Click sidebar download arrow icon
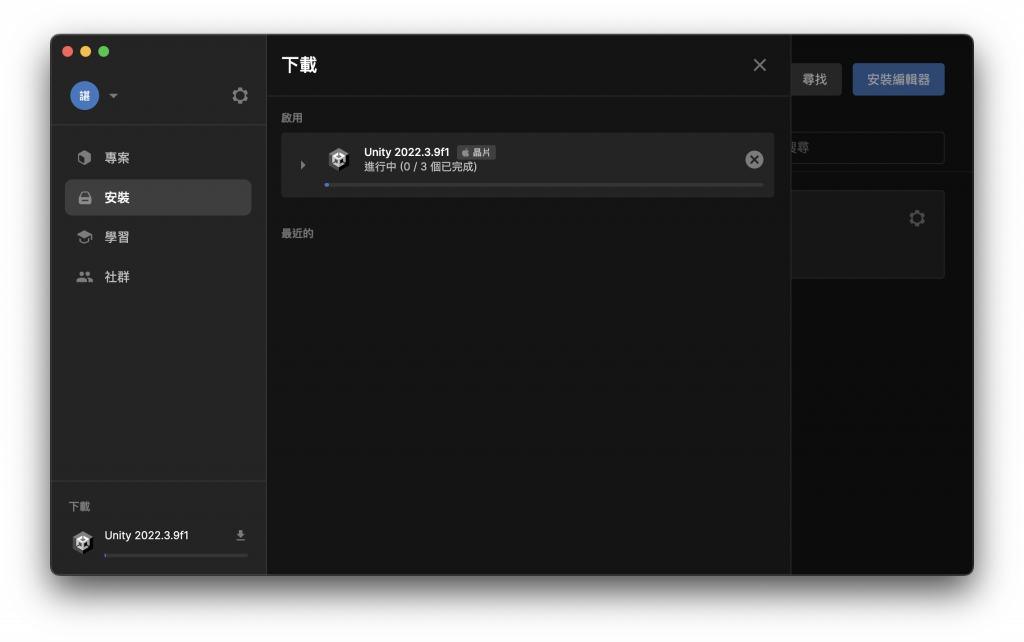Screen dimensions: 1024x642 [240, 536]
